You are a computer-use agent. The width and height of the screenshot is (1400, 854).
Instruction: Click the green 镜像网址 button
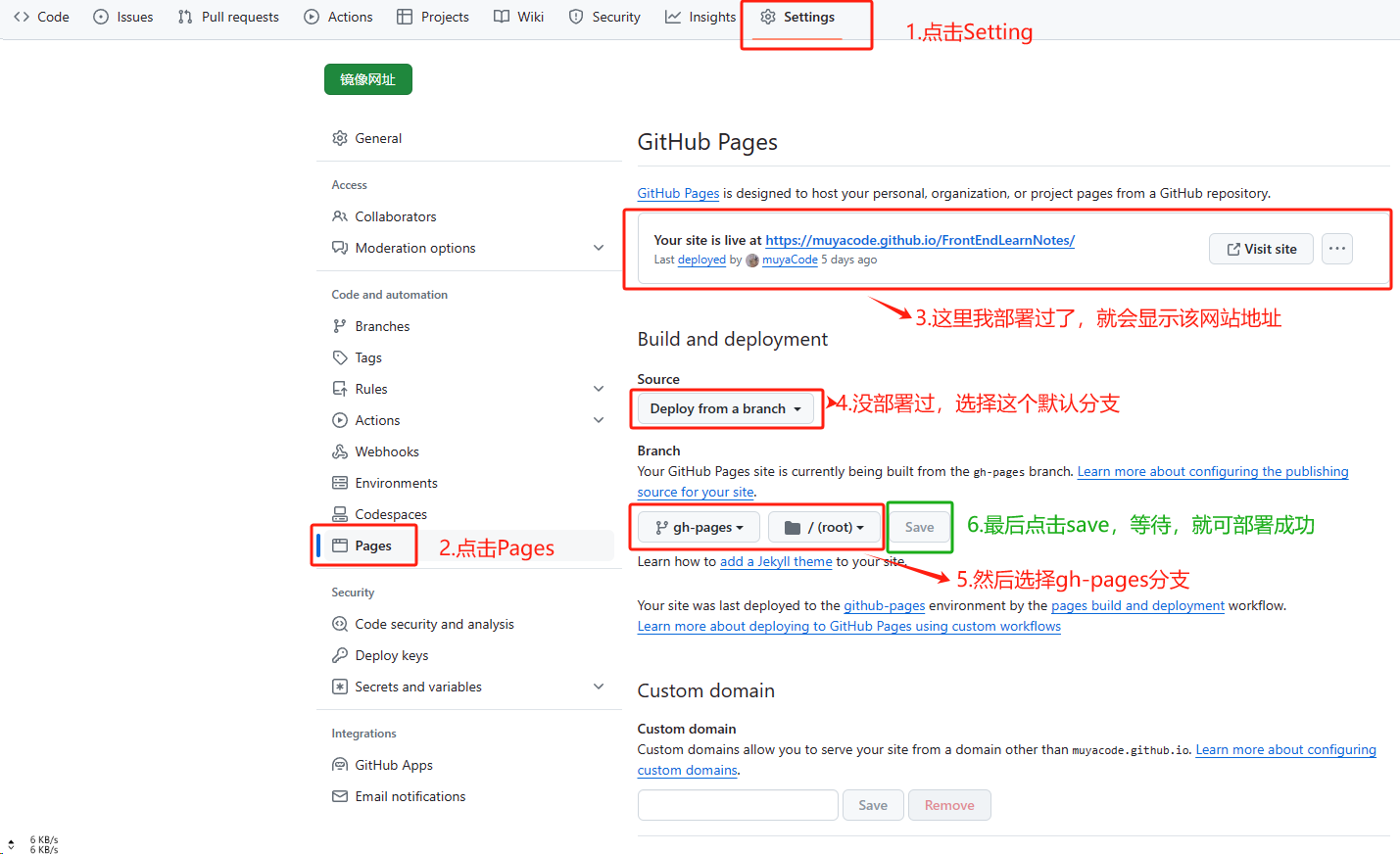pos(367,79)
